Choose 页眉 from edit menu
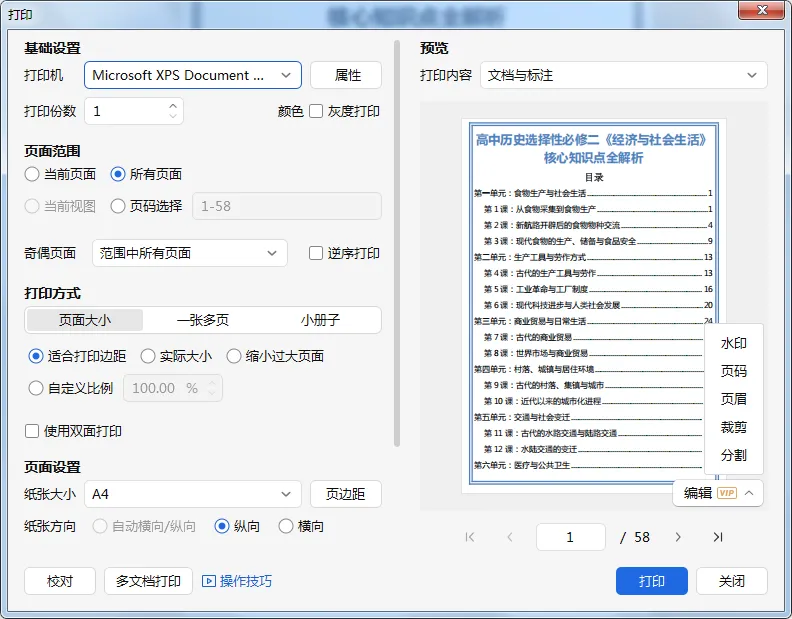The width and height of the screenshot is (792, 619). (x=733, y=399)
